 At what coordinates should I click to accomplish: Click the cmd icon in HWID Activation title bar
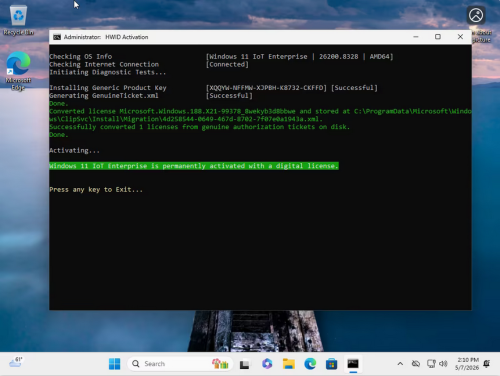[x=57, y=37]
